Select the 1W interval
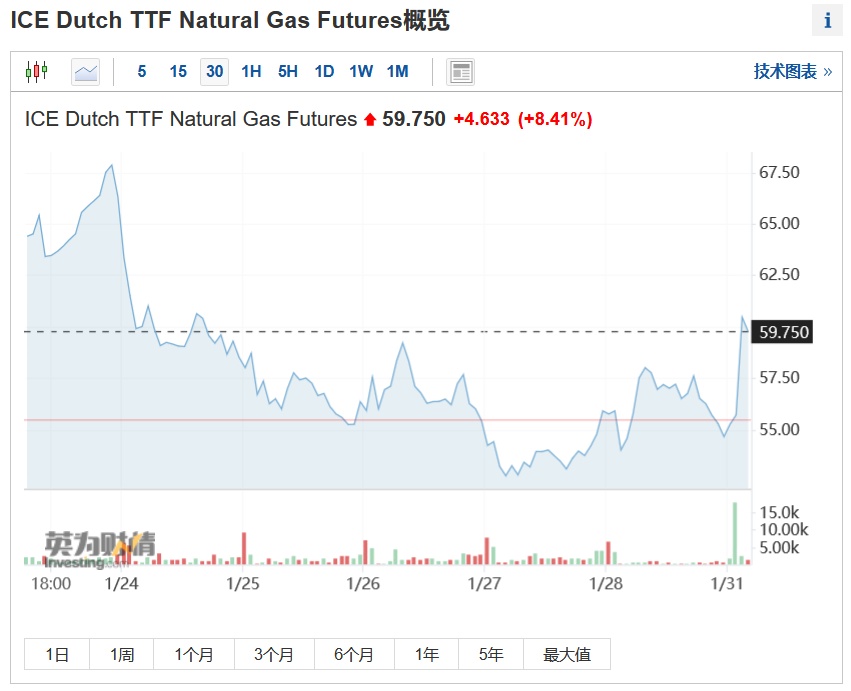This screenshot has width=851, height=691. coord(361,71)
